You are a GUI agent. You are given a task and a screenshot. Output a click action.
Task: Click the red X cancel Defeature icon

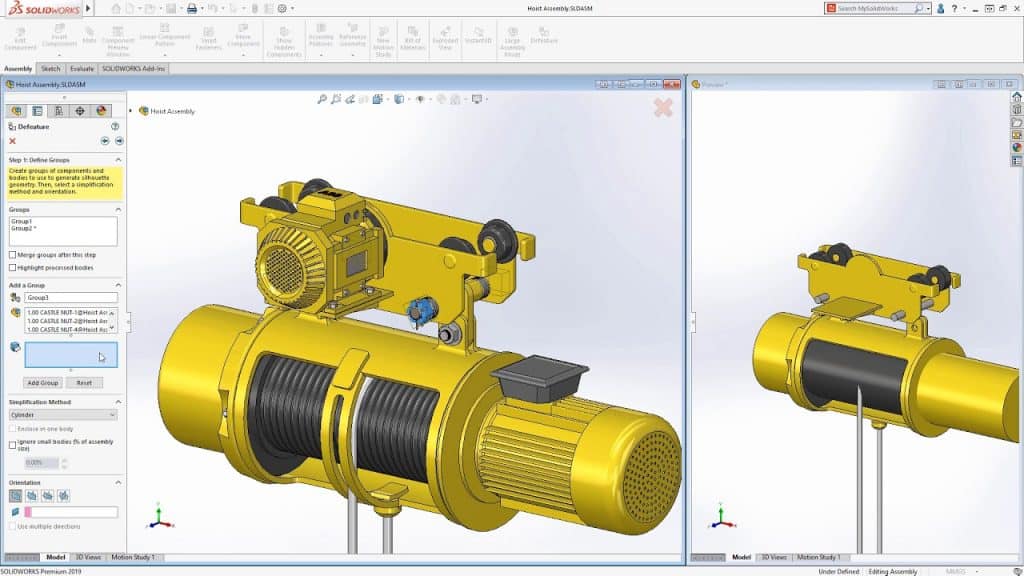pyautogui.click(x=13, y=141)
